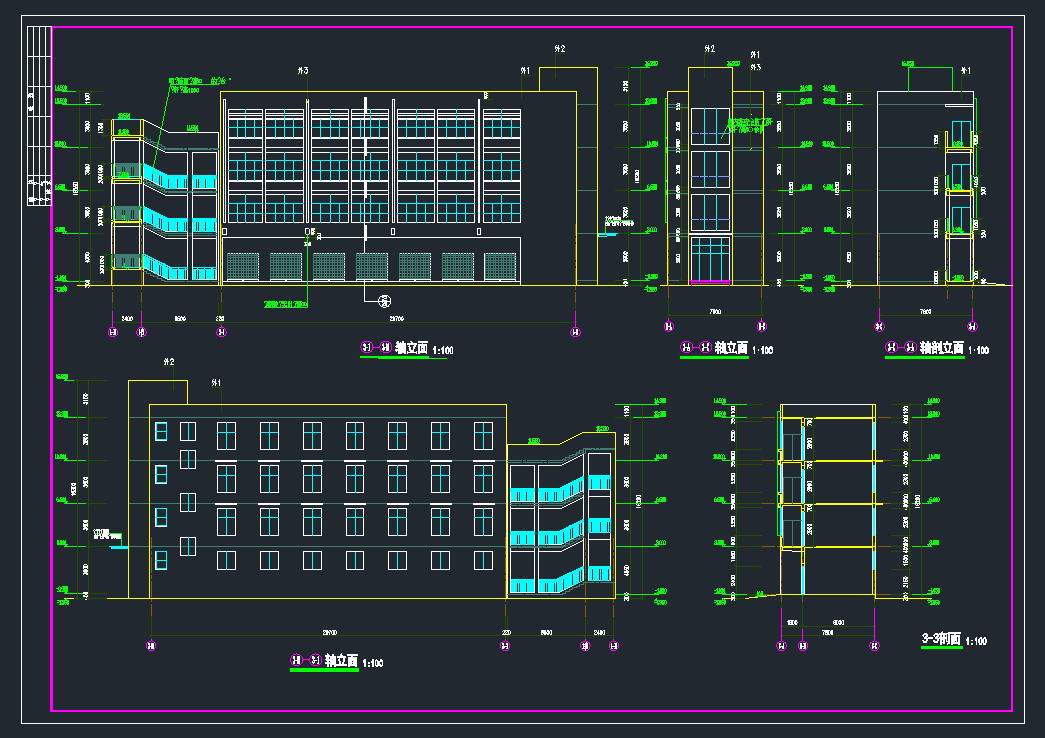
Task: Click the title block table in the top-left corner
Action: 38,115
